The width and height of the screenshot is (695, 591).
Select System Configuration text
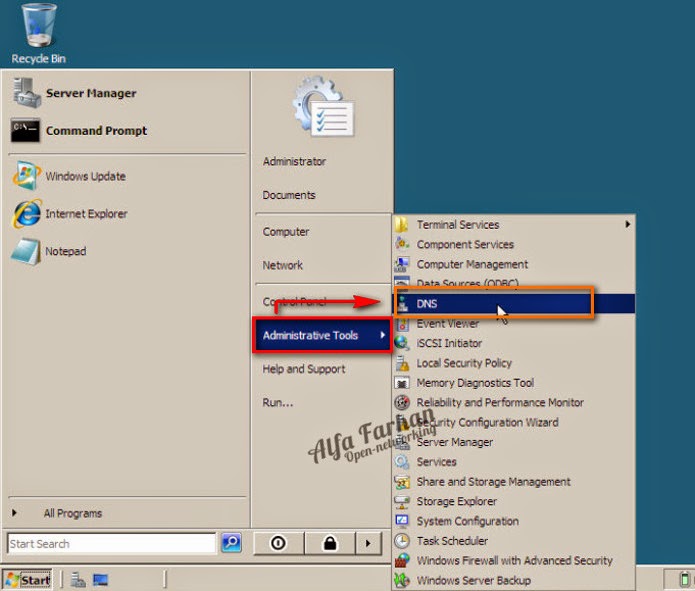[468, 521]
